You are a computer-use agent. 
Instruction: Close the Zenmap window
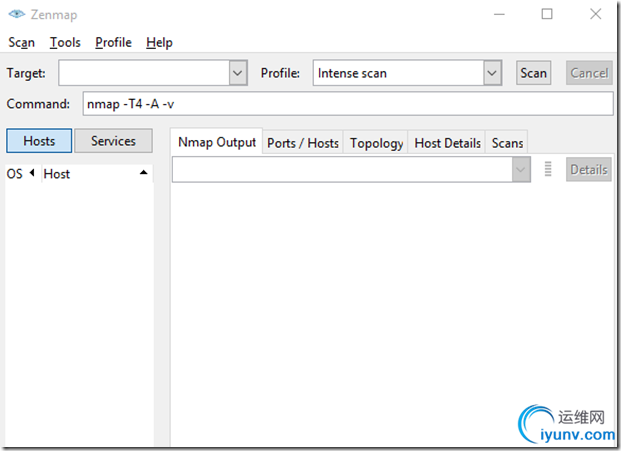tap(596, 14)
